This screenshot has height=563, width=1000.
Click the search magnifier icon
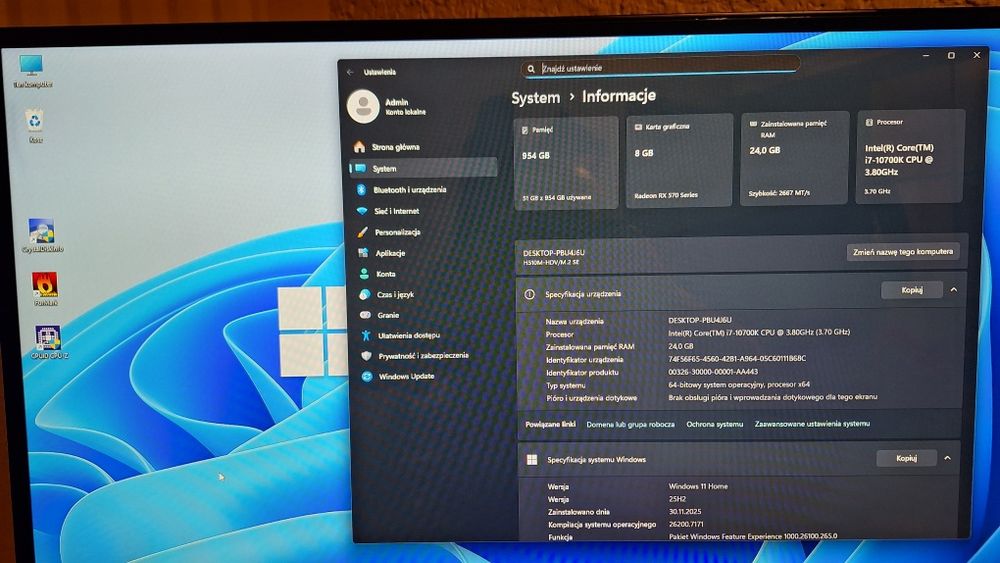click(x=531, y=69)
